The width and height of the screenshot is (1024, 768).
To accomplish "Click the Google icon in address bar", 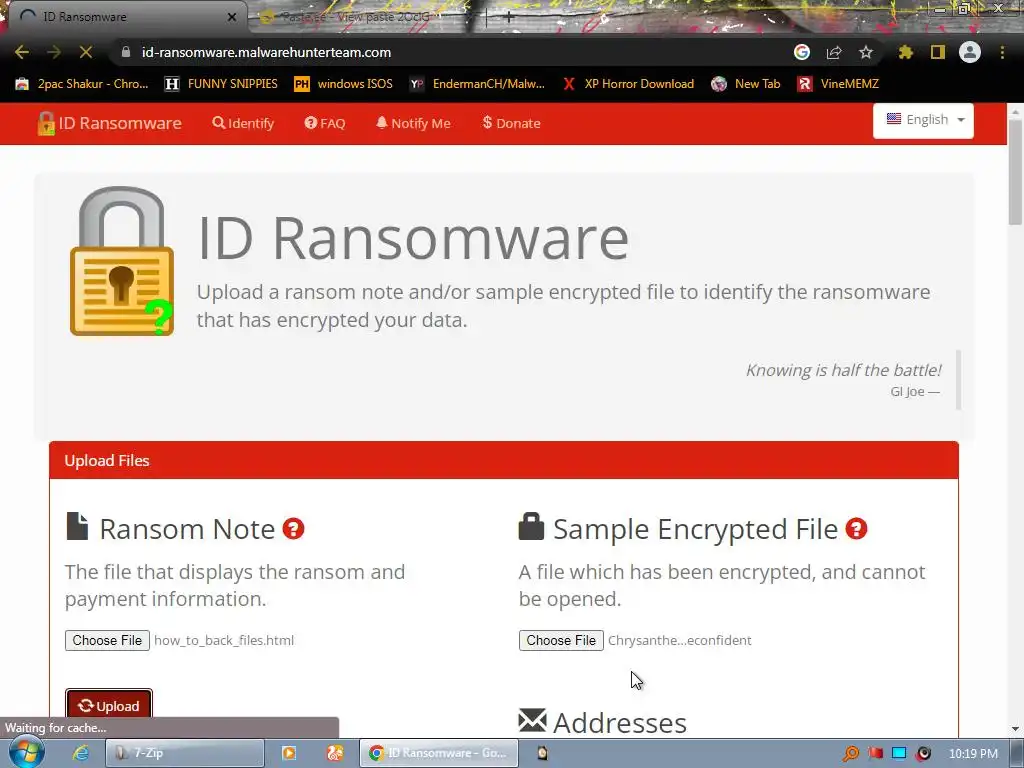I will coord(802,52).
